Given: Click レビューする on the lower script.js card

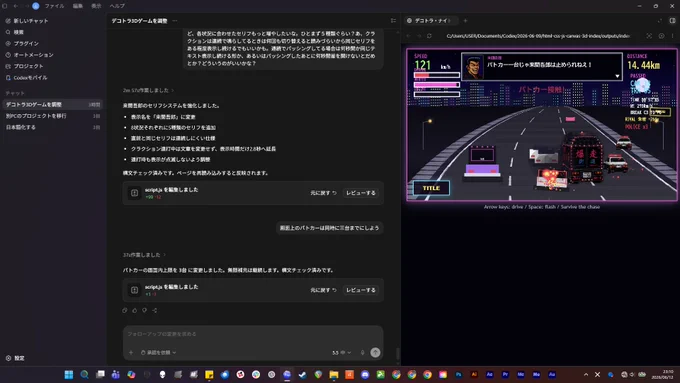Looking at the screenshot, I should [361, 290].
